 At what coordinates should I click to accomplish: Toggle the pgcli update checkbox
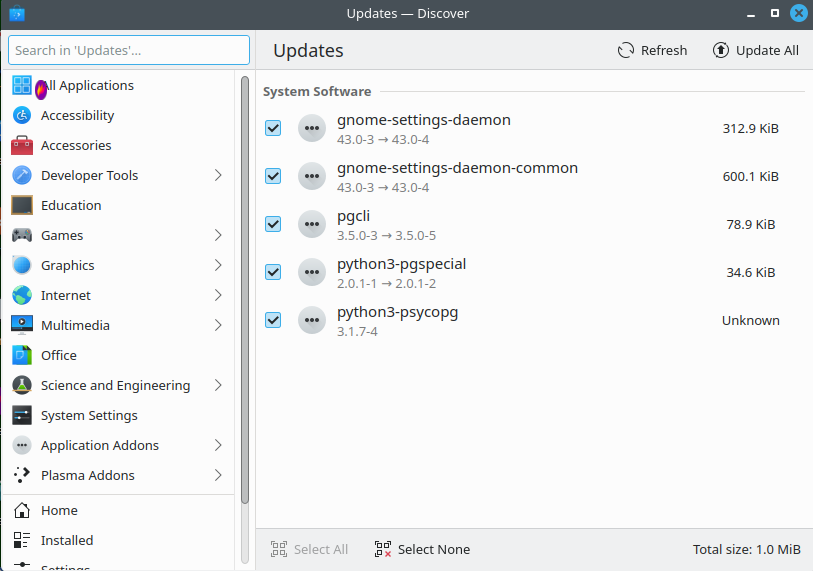(x=273, y=224)
